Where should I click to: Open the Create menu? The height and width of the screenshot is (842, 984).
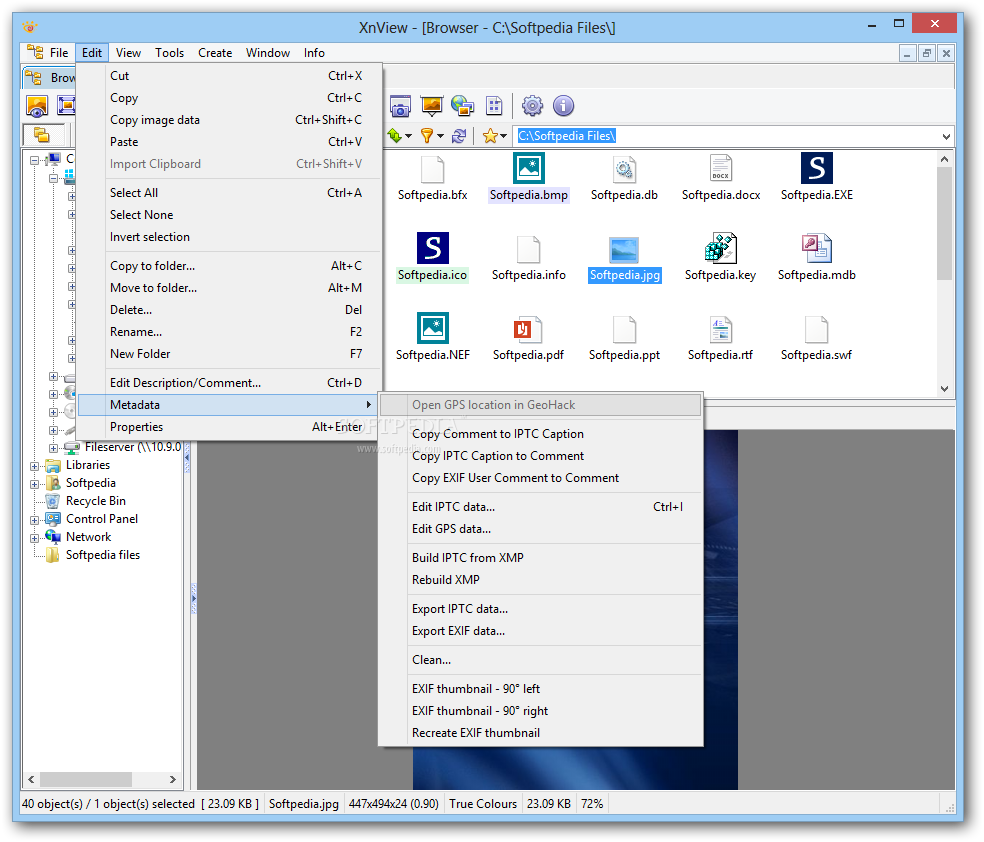tap(215, 53)
